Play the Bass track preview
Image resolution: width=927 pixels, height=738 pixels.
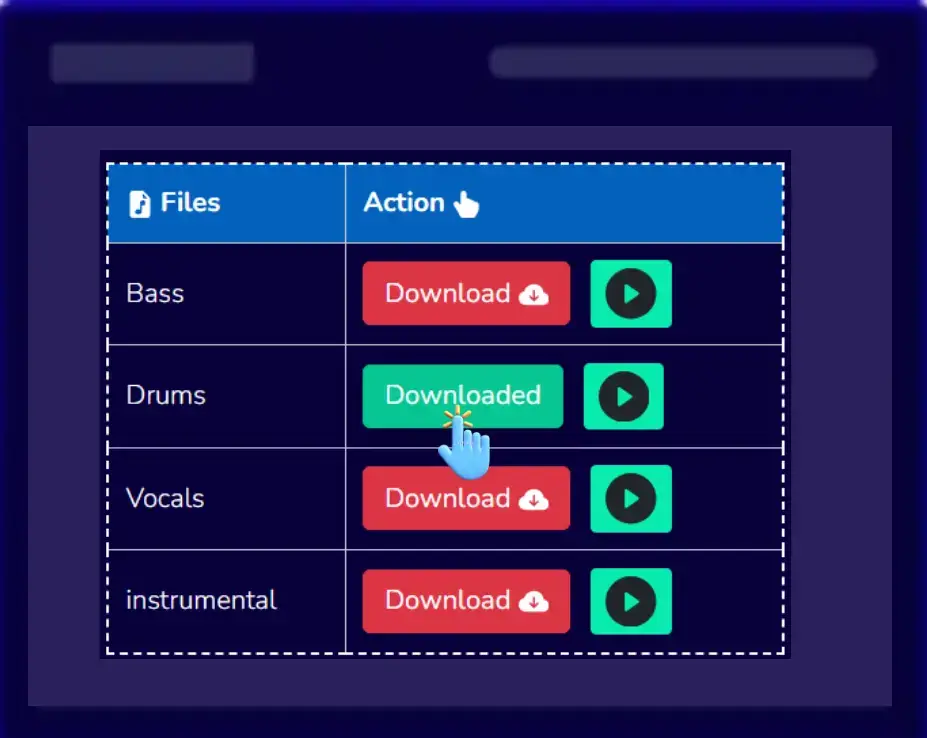tap(631, 294)
